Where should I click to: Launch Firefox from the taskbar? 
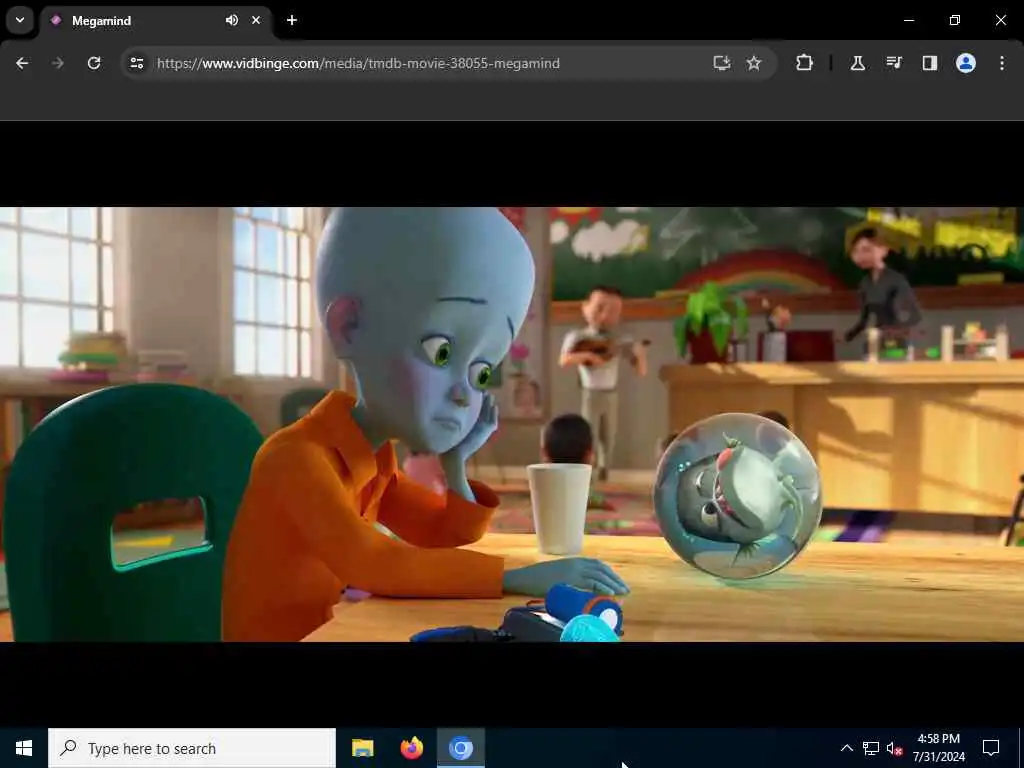(x=411, y=748)
